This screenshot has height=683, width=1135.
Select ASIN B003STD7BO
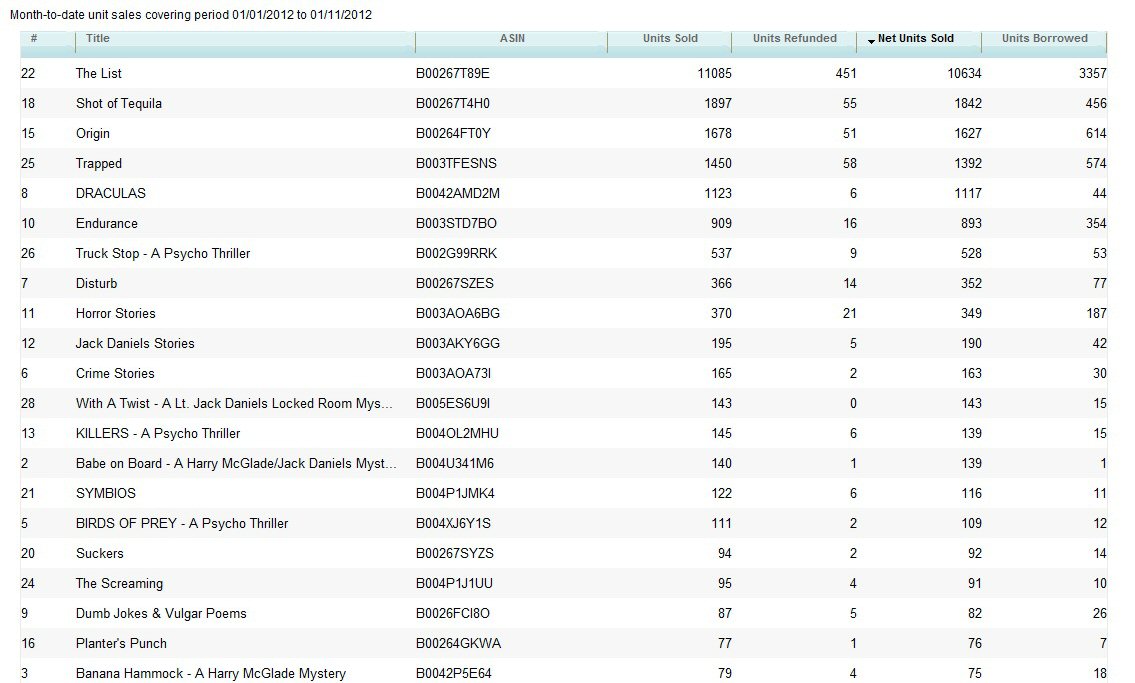(x=456, y=224)
